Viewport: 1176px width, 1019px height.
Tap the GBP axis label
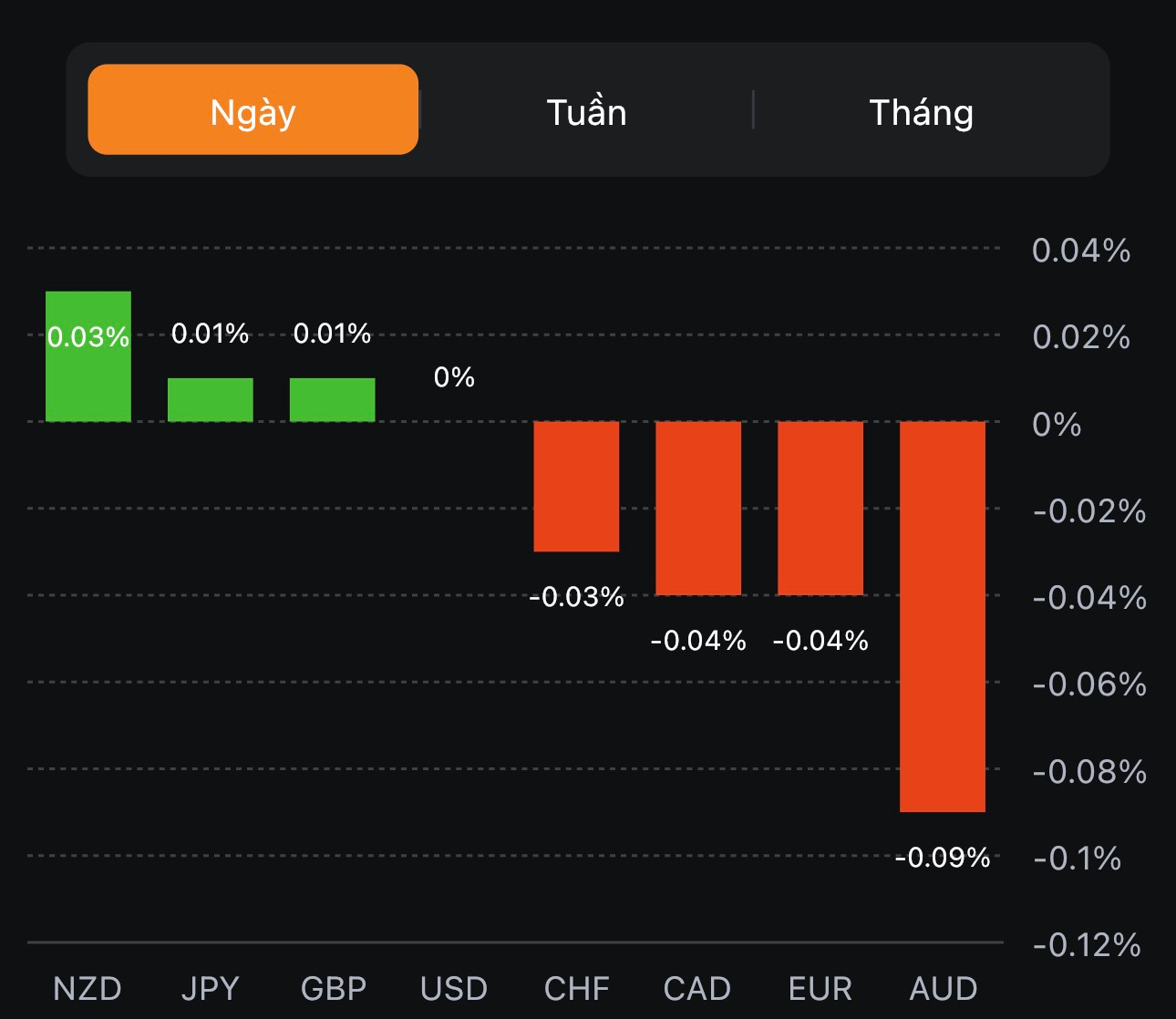(333, 989)
